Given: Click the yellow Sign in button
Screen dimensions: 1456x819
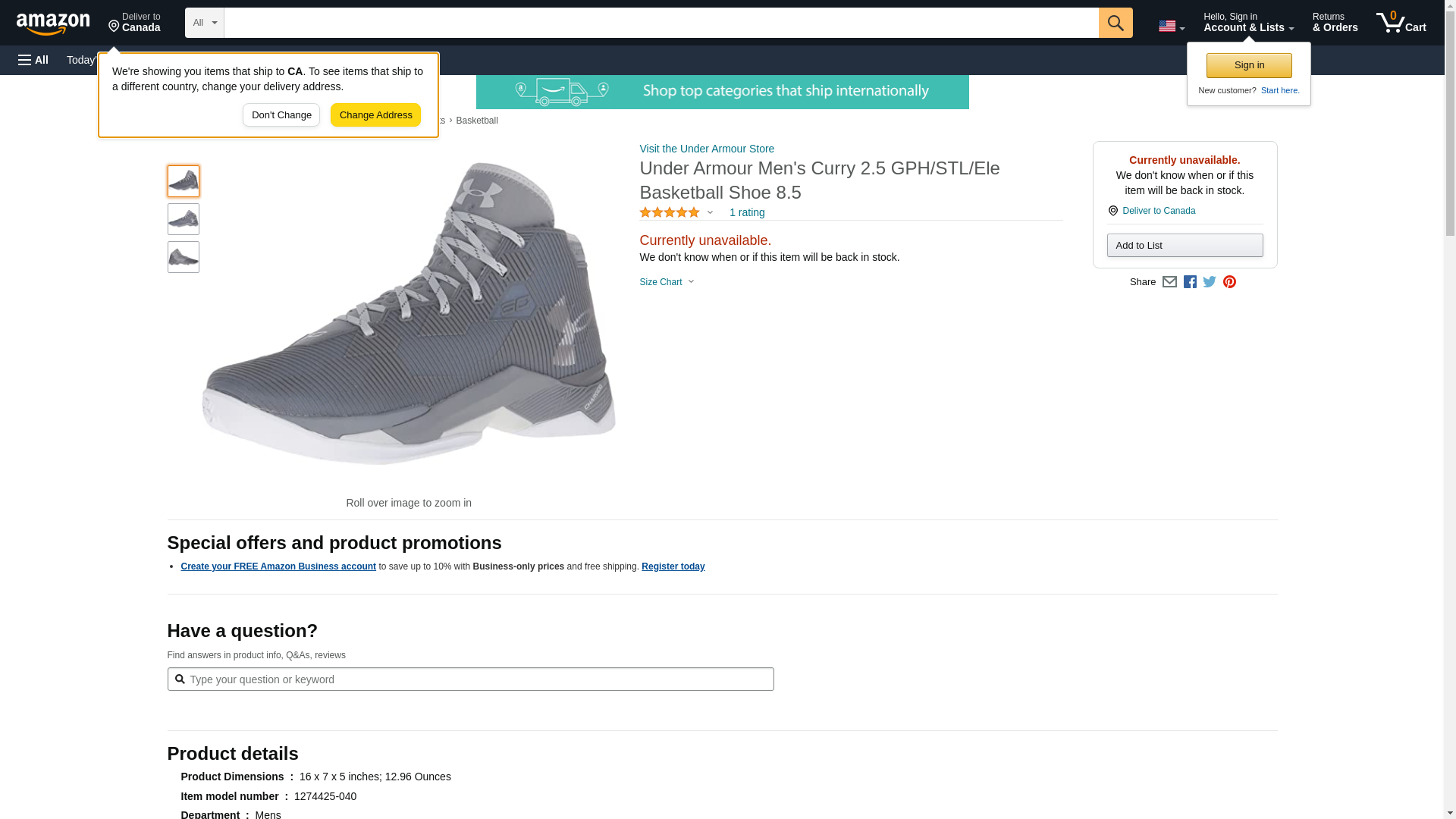Looking at the screenshot, I should point(1249,65).
